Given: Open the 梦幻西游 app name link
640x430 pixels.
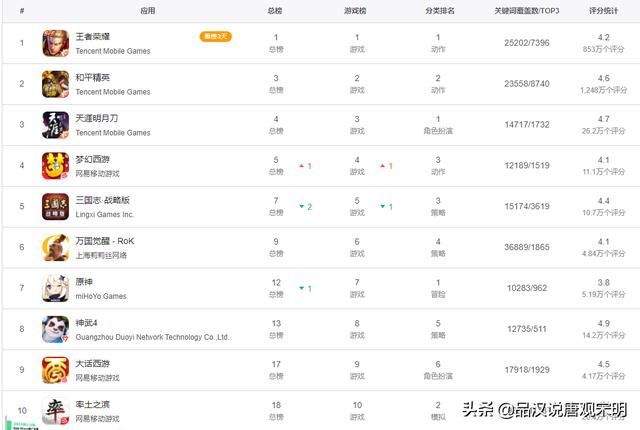Looking at the screenshot, I should (x=93, y=159).
